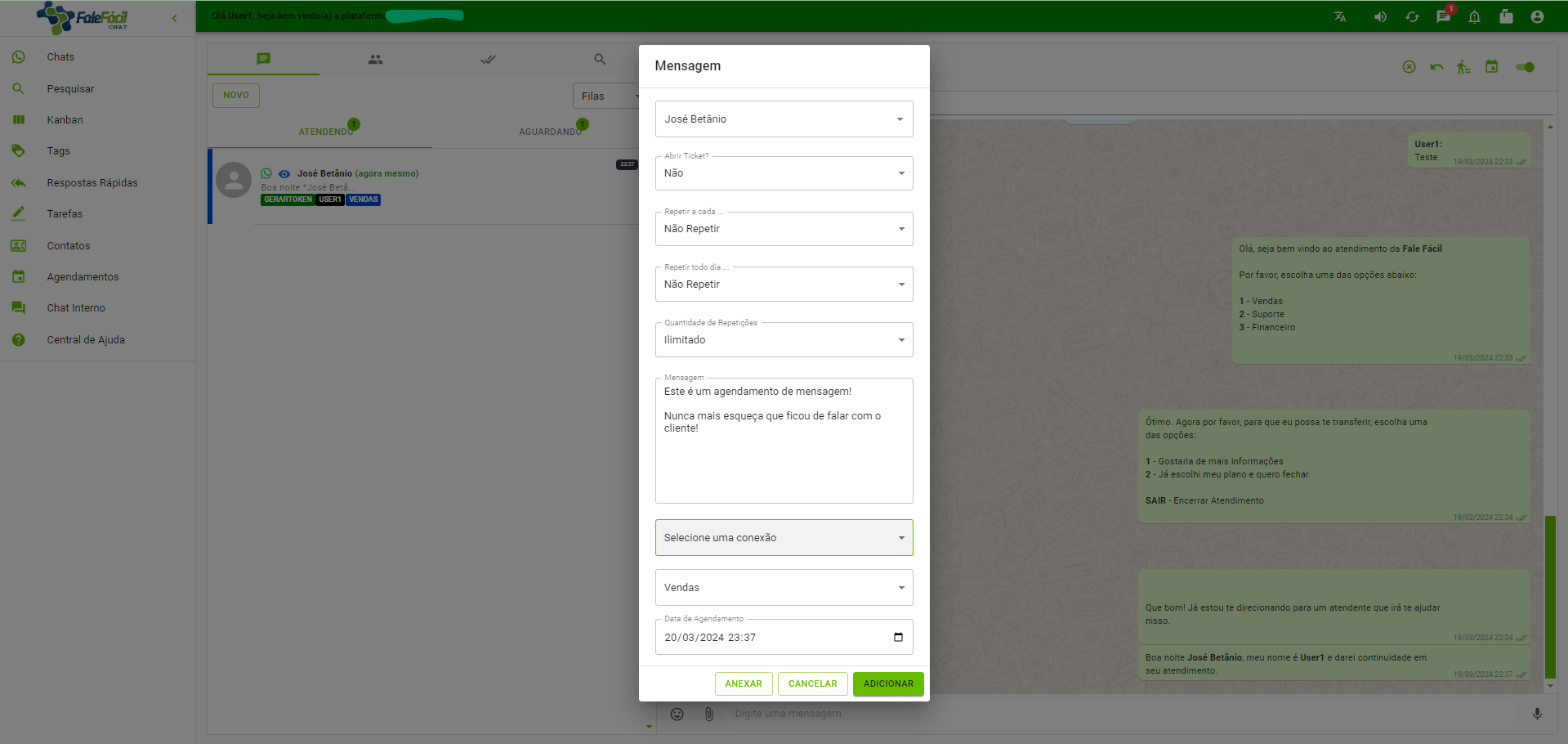1568x744 pixels.
Task: Expand the 'Selecione uma conexão' dropdown
Action: tap(784, 538)
